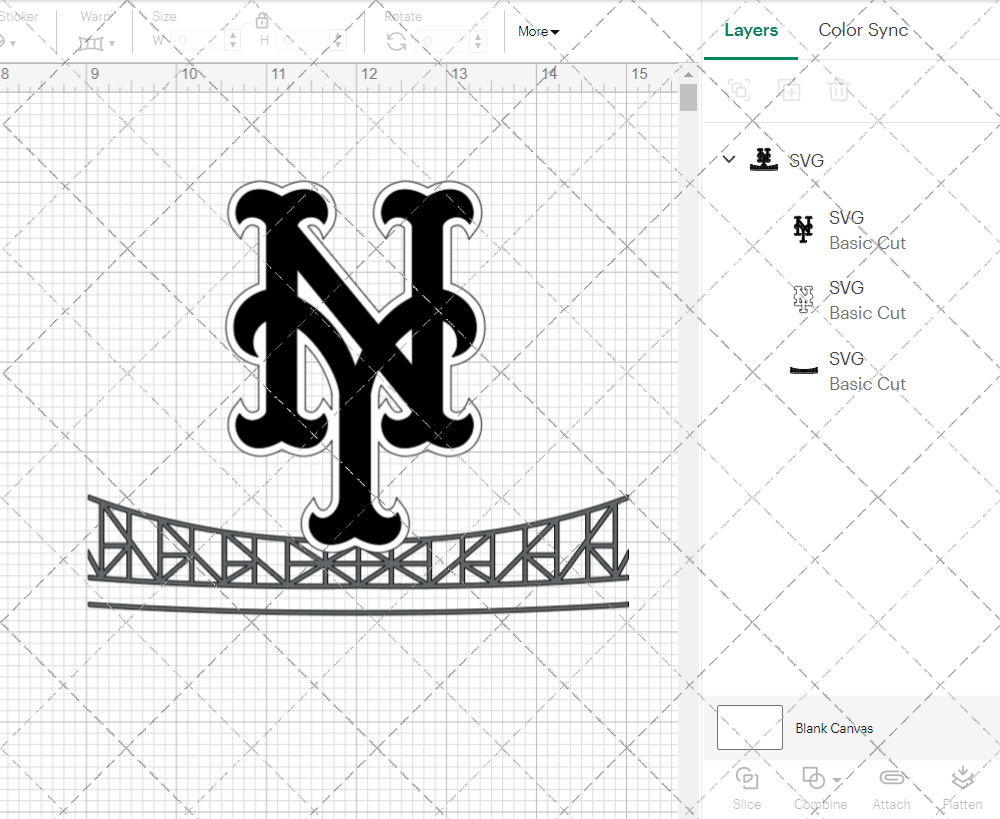
Task: Open the Combine dropdown
Action: (820, 779)
